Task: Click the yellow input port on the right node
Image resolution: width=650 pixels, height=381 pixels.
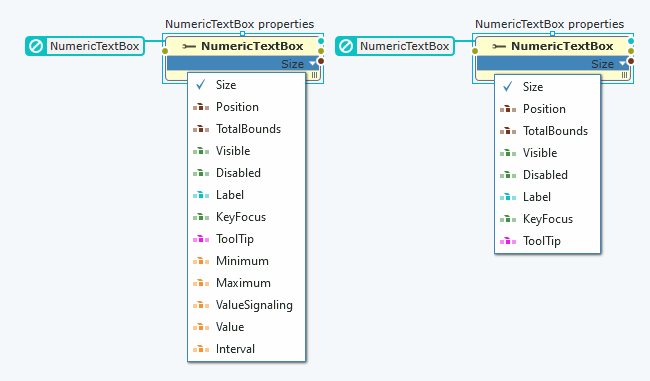Action: [475, 51]
